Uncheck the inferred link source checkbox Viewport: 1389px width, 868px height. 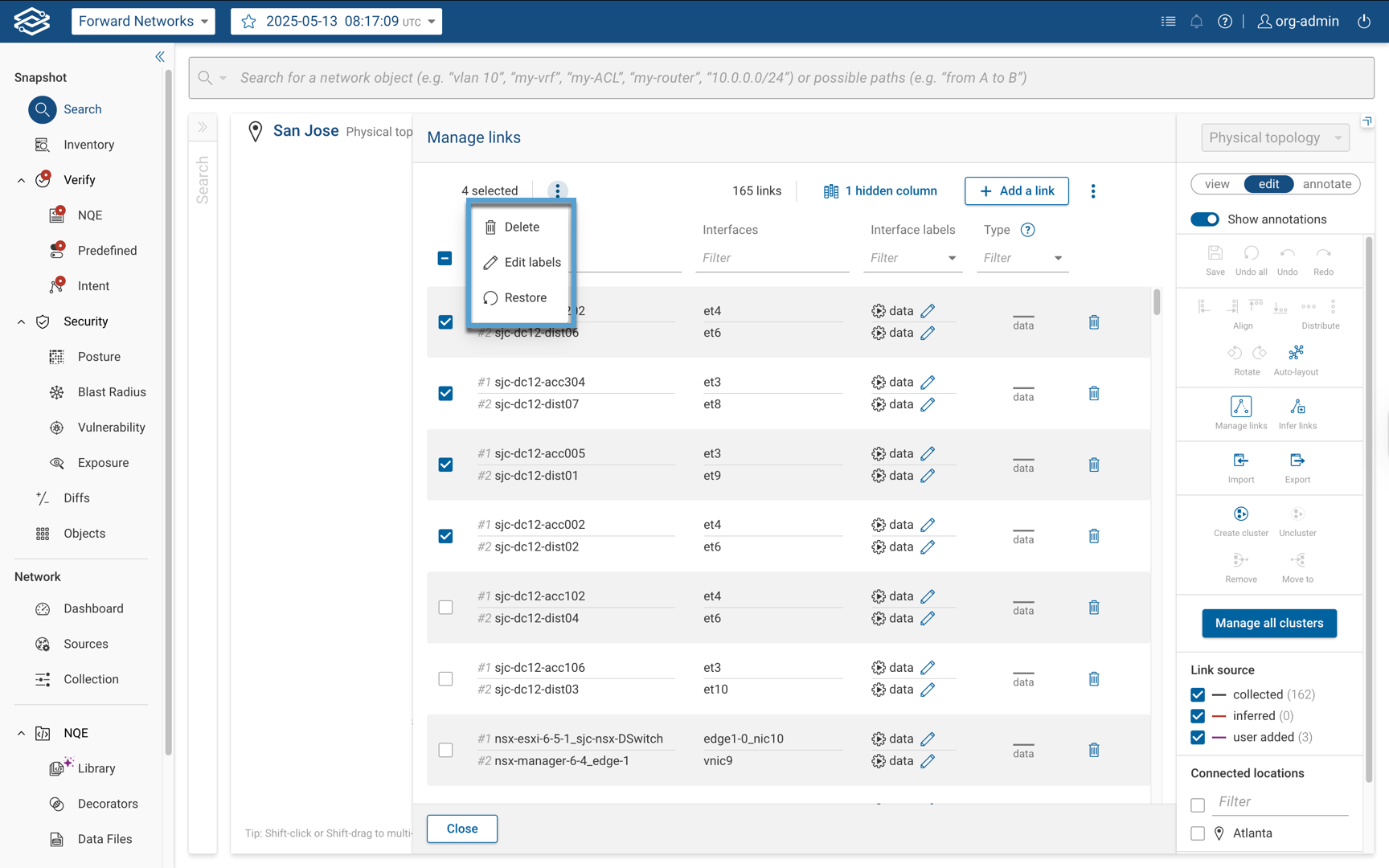click(x=1198, y=715)
